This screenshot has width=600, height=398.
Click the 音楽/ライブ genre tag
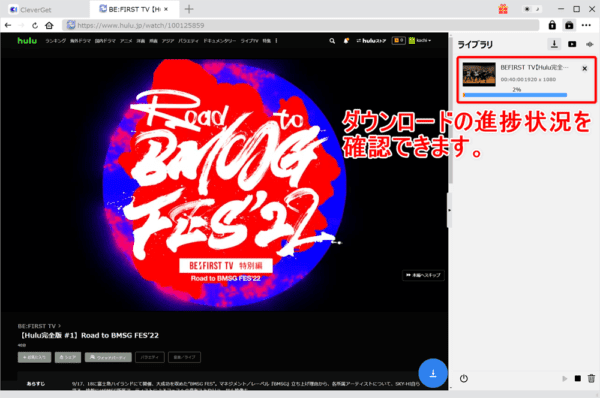184,357
